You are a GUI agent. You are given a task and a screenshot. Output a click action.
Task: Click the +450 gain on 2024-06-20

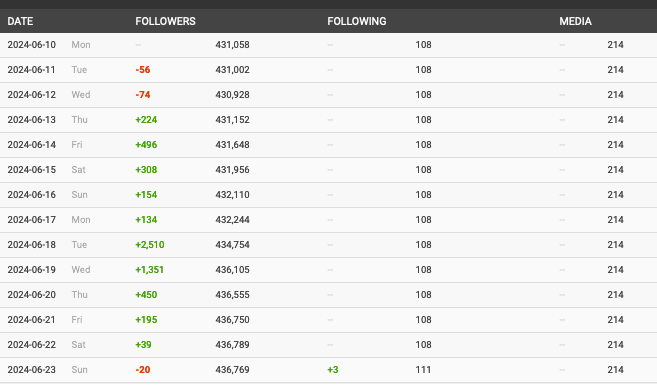(146, 295)
